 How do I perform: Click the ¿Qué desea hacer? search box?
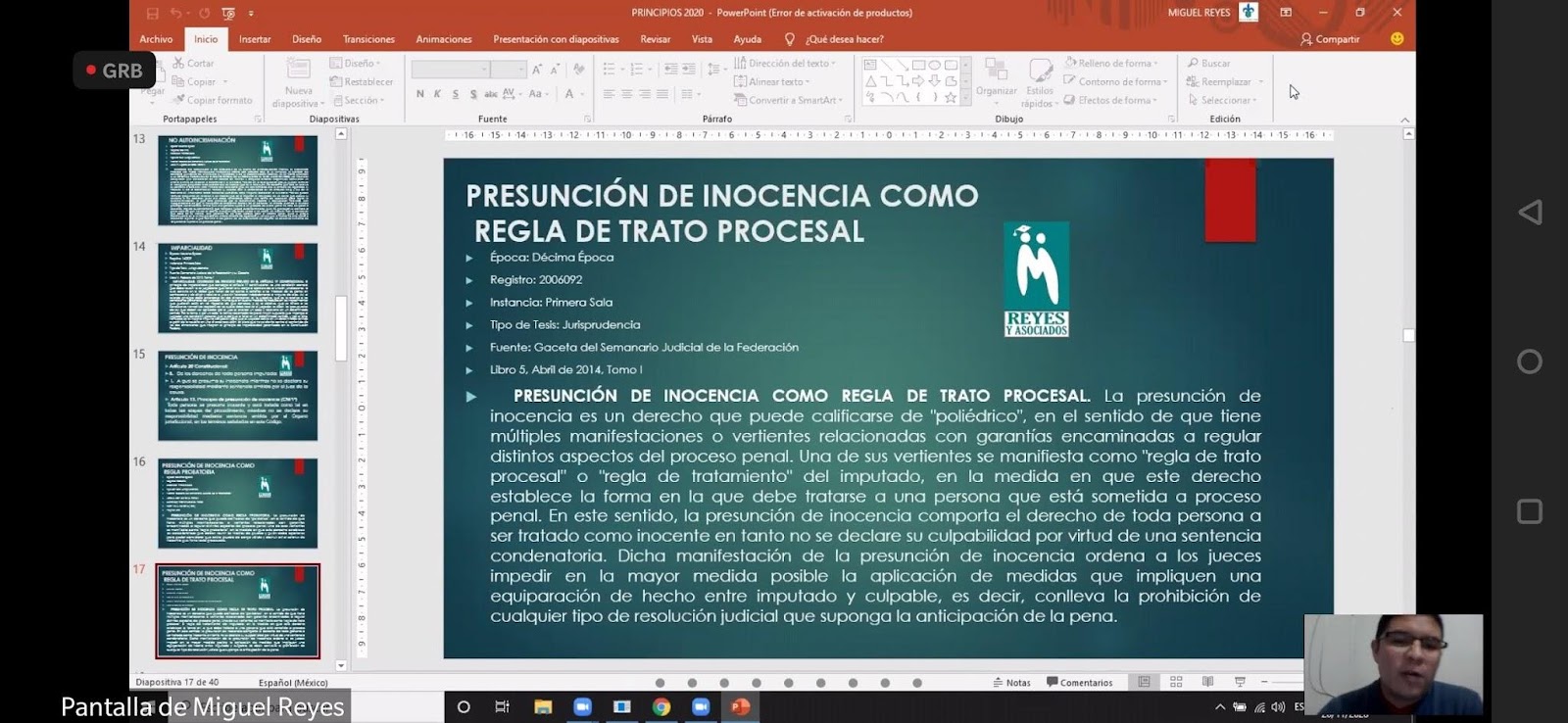(x=835, y=39)
